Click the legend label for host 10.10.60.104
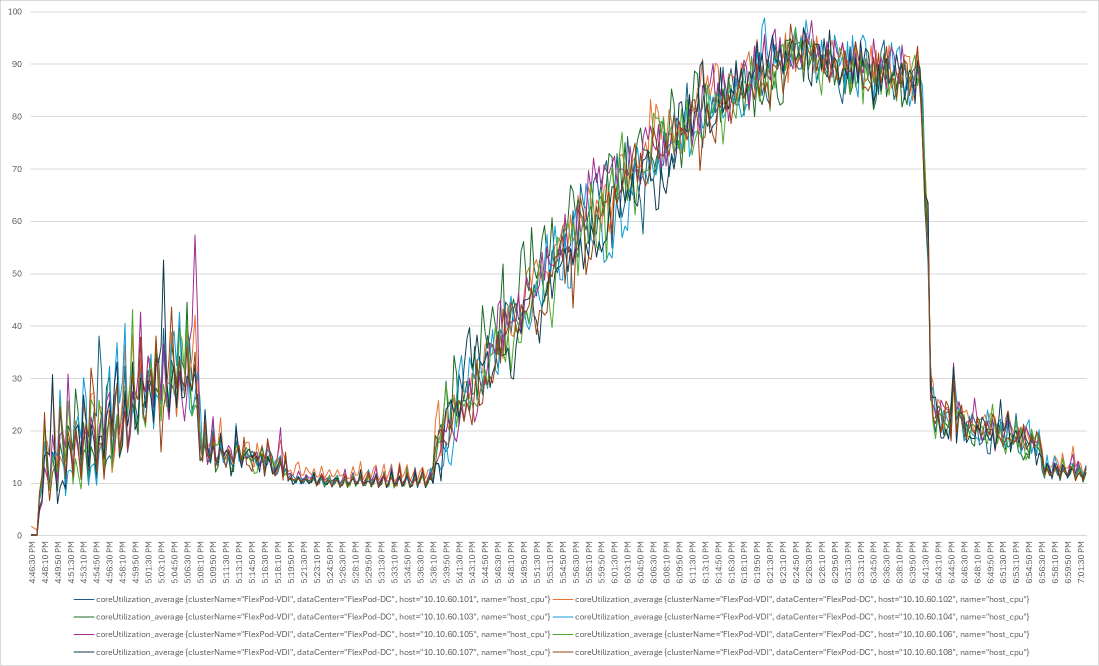The height and width of the screenshot is (666, 1099). pyautogui.click(x=803, y=617)
